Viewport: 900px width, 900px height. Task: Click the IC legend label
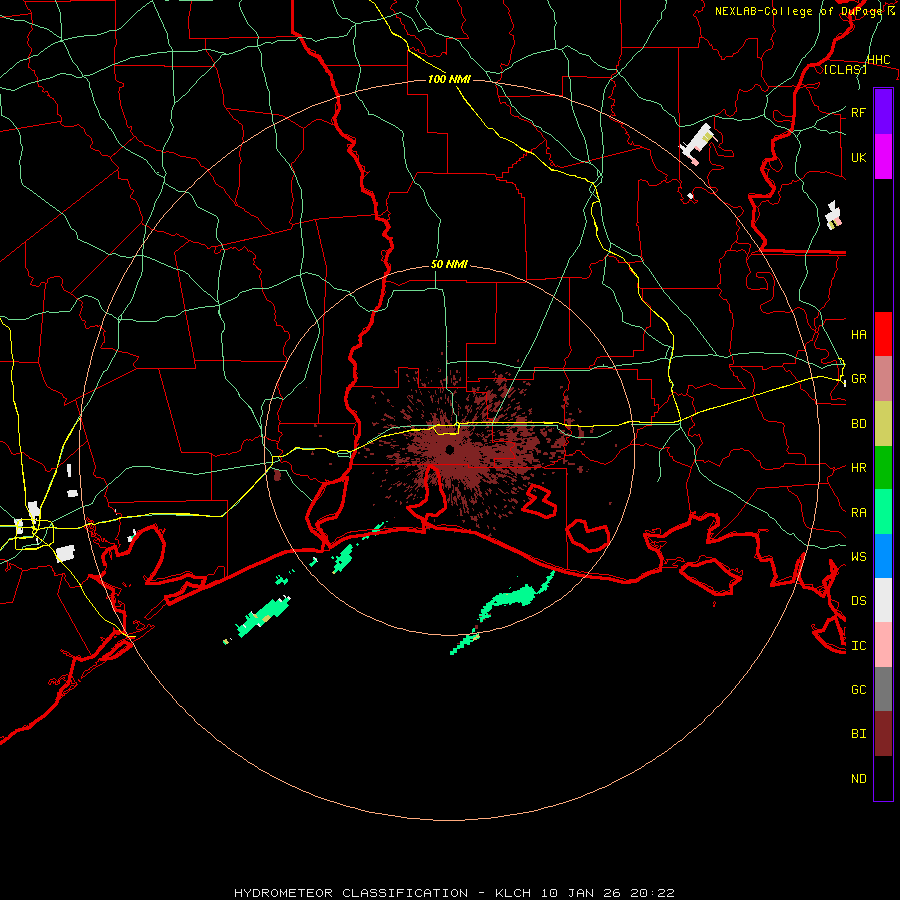[x=858, y=646]
